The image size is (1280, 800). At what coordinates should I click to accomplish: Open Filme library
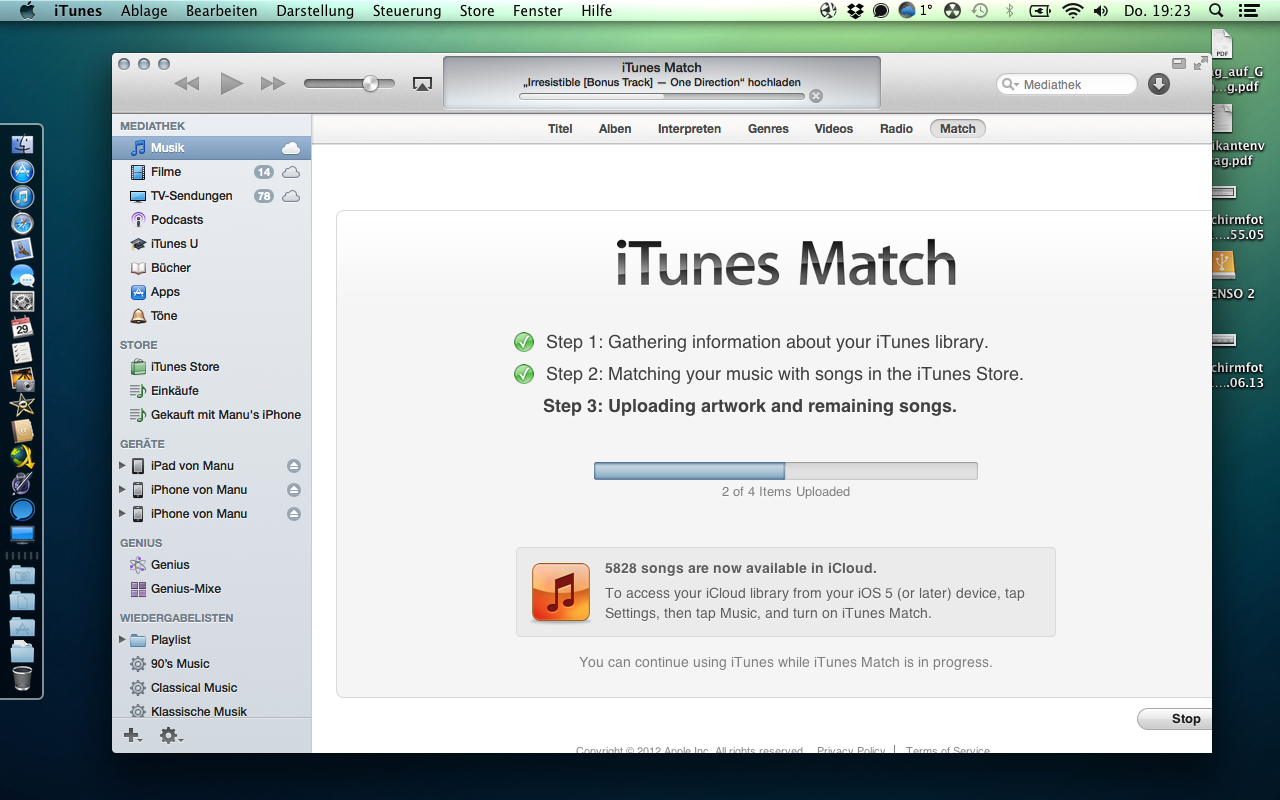212,172
